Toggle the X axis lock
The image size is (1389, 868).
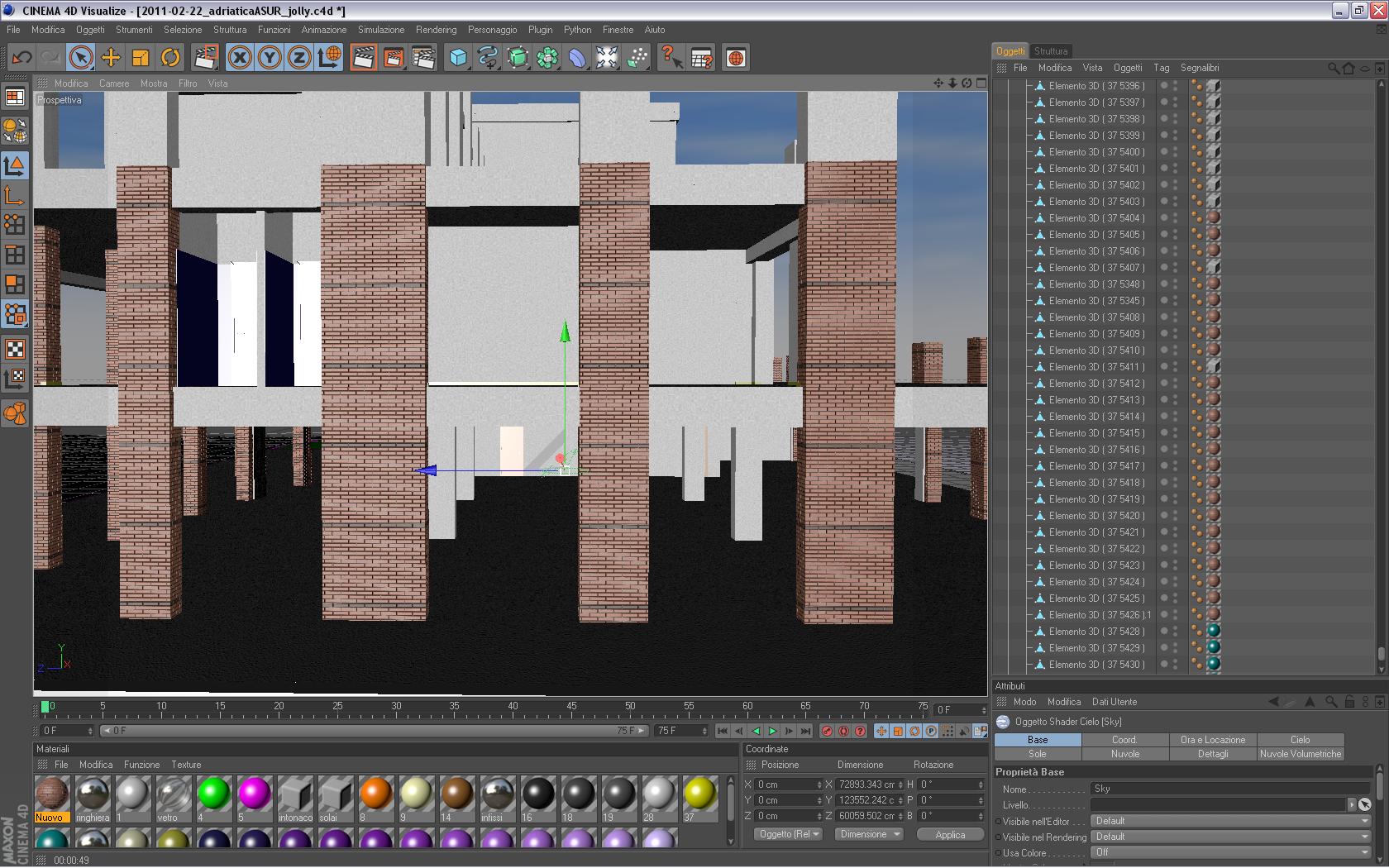click(x=240, y=58)
